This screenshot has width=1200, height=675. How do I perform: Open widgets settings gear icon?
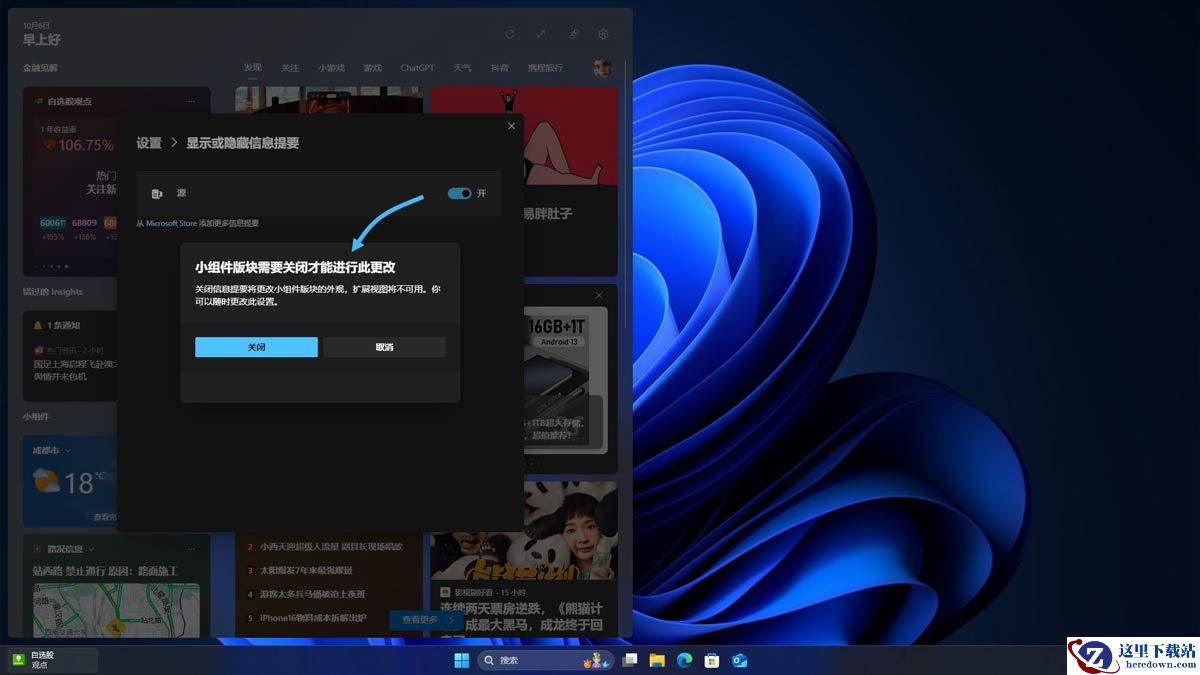604,34
